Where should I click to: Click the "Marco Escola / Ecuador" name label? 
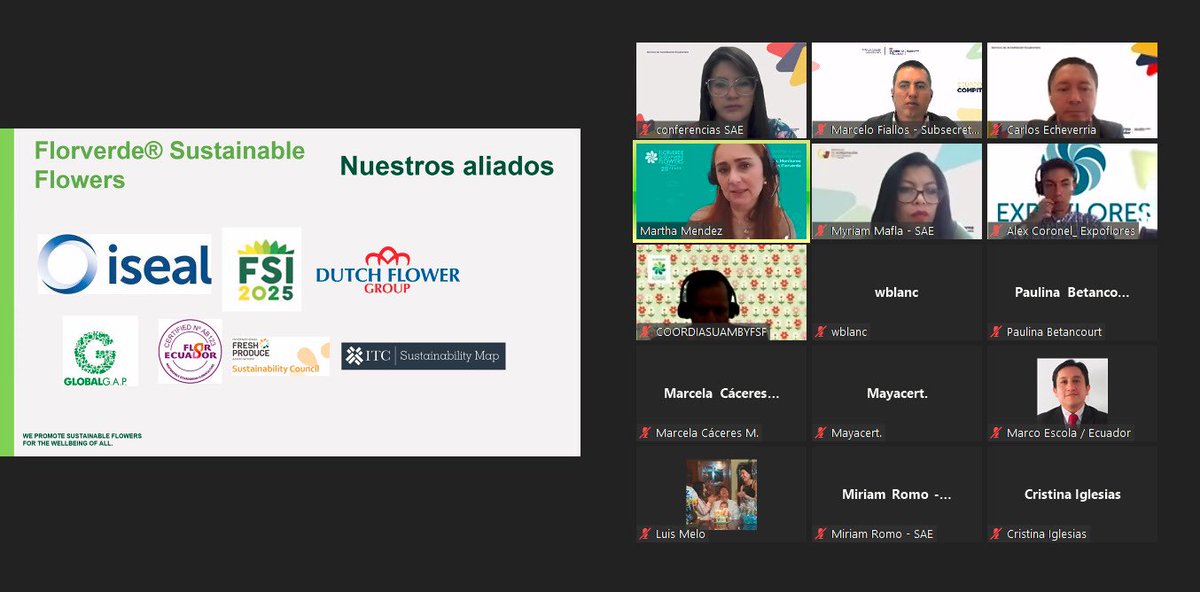point(1068,433)
